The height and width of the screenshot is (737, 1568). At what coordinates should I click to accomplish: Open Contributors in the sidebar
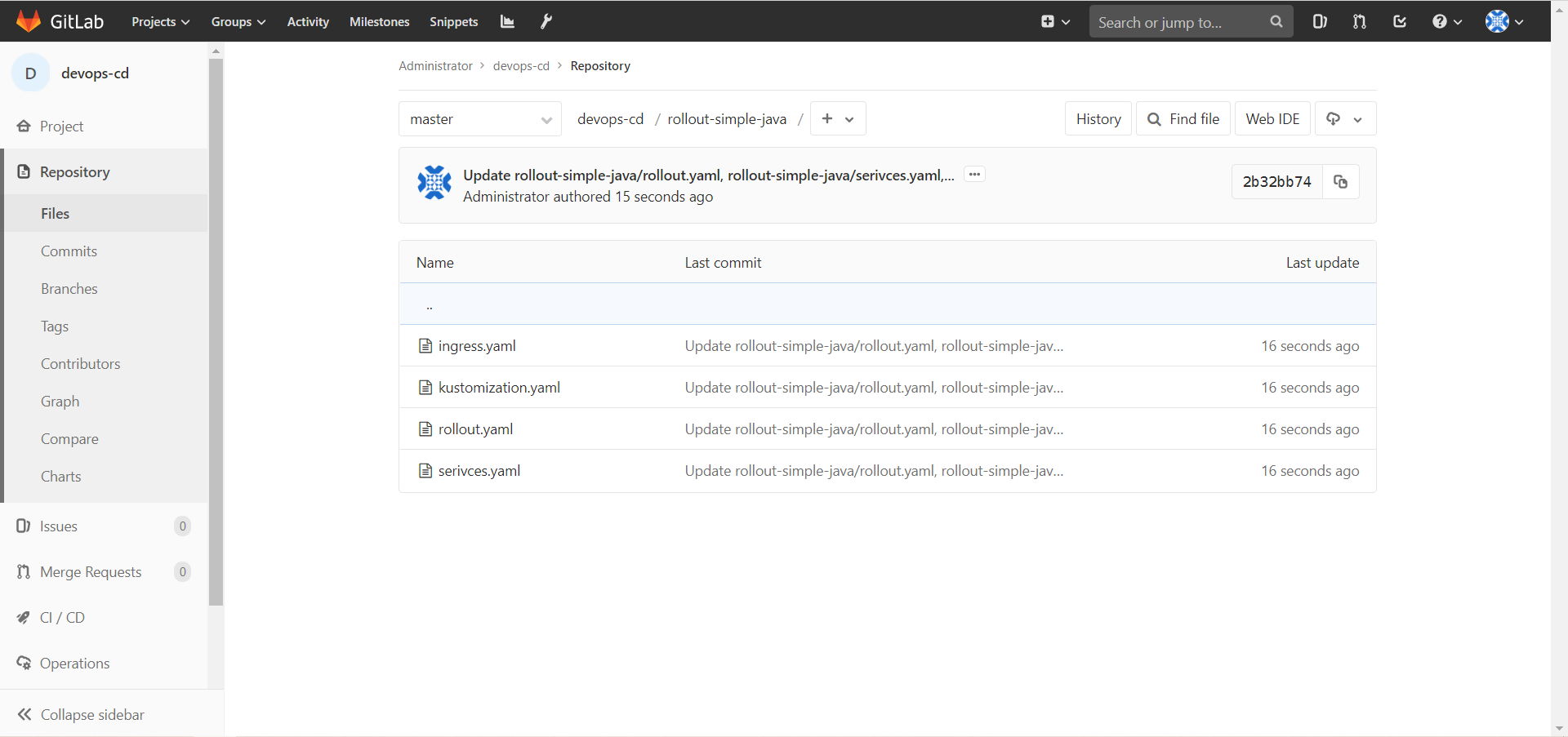[x=81, y=364]
